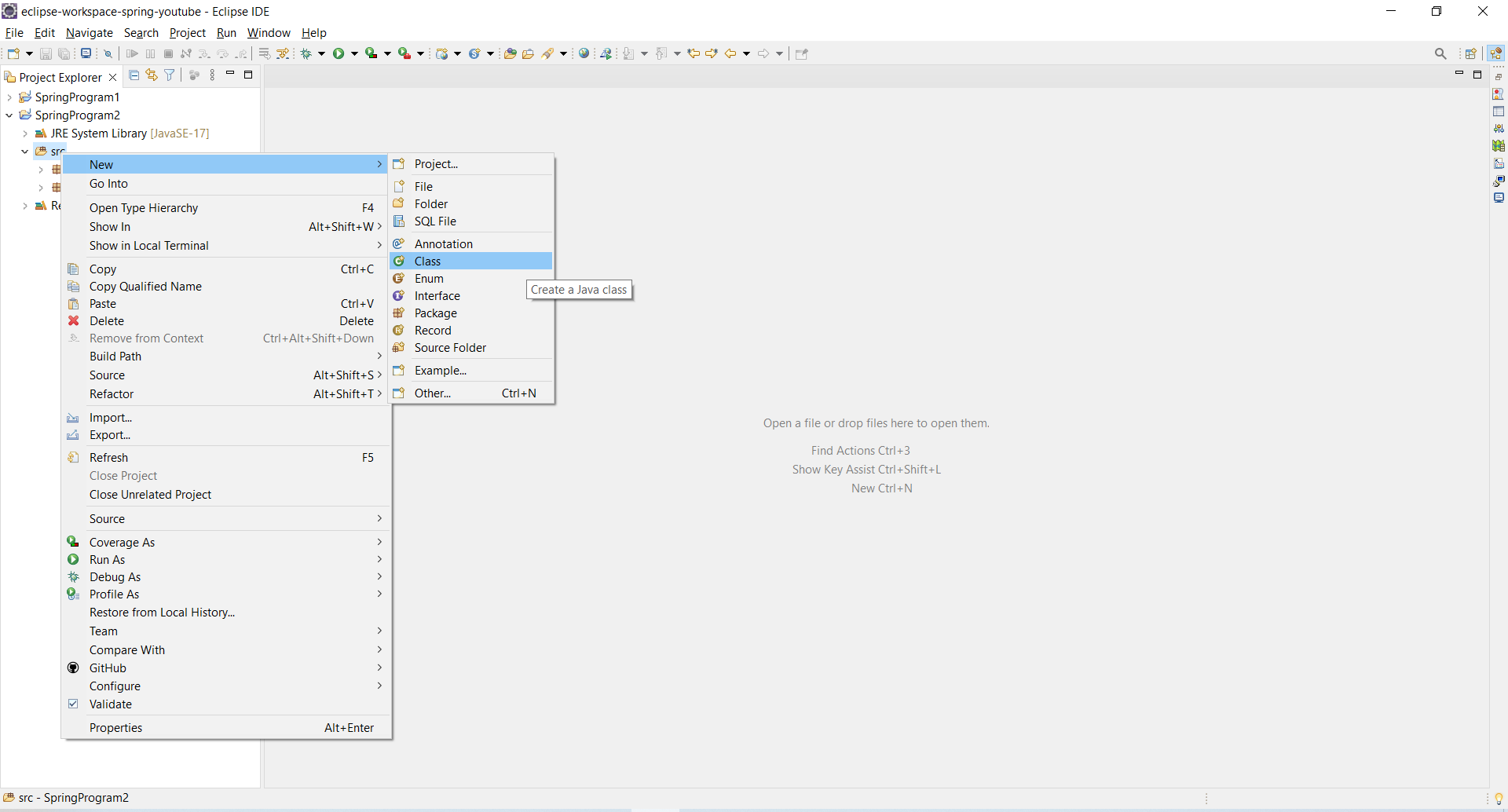The image size is (1508, 812).
Task: Open the New wizard dropdown arrow
Action: [x=29, y=53]
